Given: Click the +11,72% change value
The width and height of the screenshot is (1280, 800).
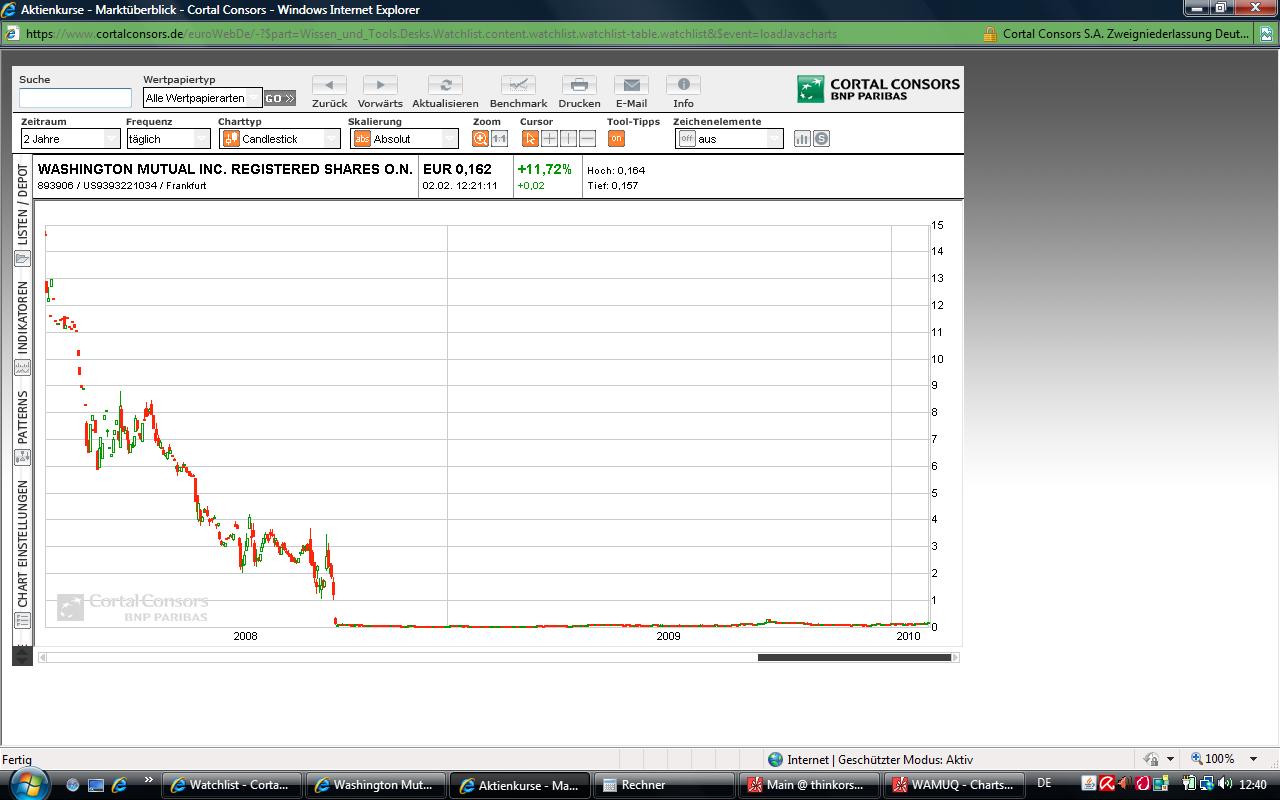Looking at the screenshot, I should tap(544, 169).
